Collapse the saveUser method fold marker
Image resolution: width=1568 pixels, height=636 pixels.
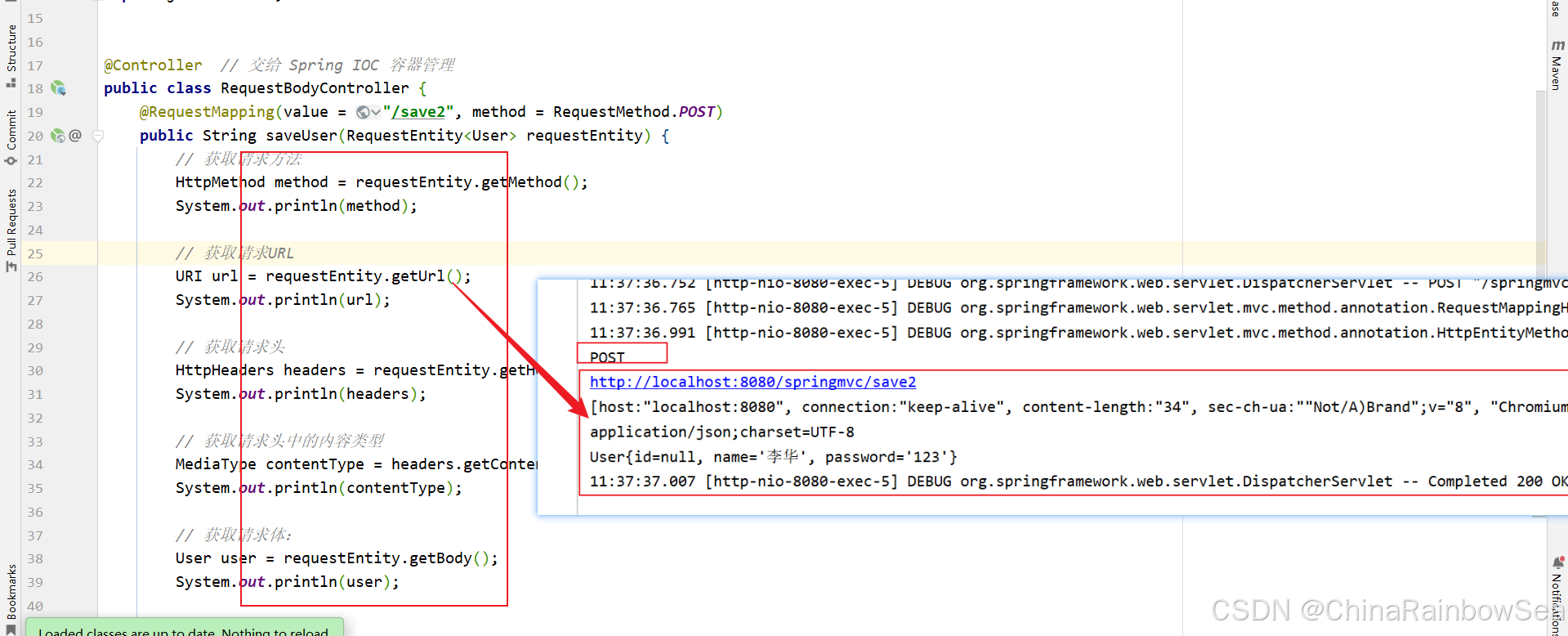coord(98,137)
